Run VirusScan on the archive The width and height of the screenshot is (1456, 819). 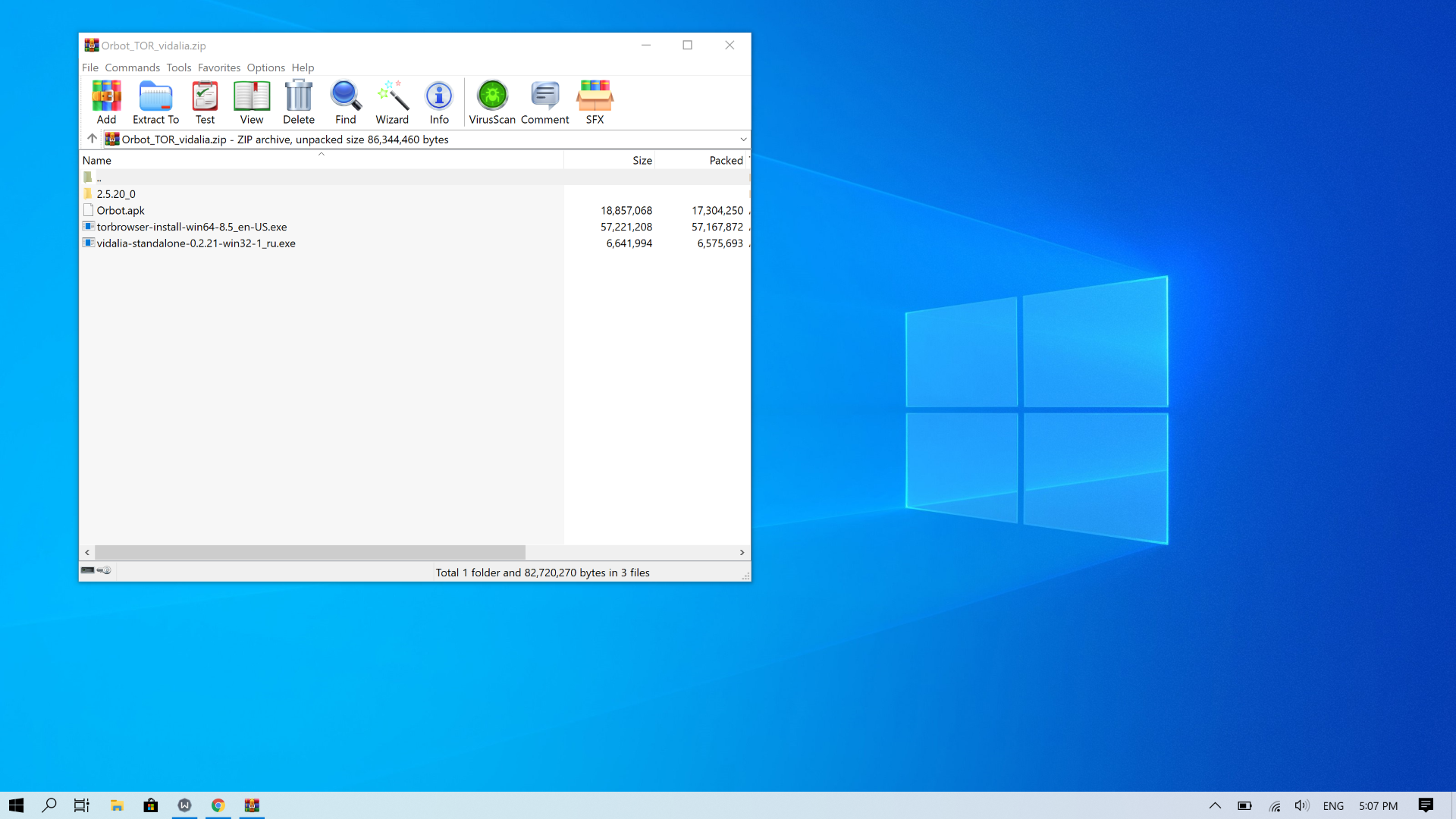[492, 102]
